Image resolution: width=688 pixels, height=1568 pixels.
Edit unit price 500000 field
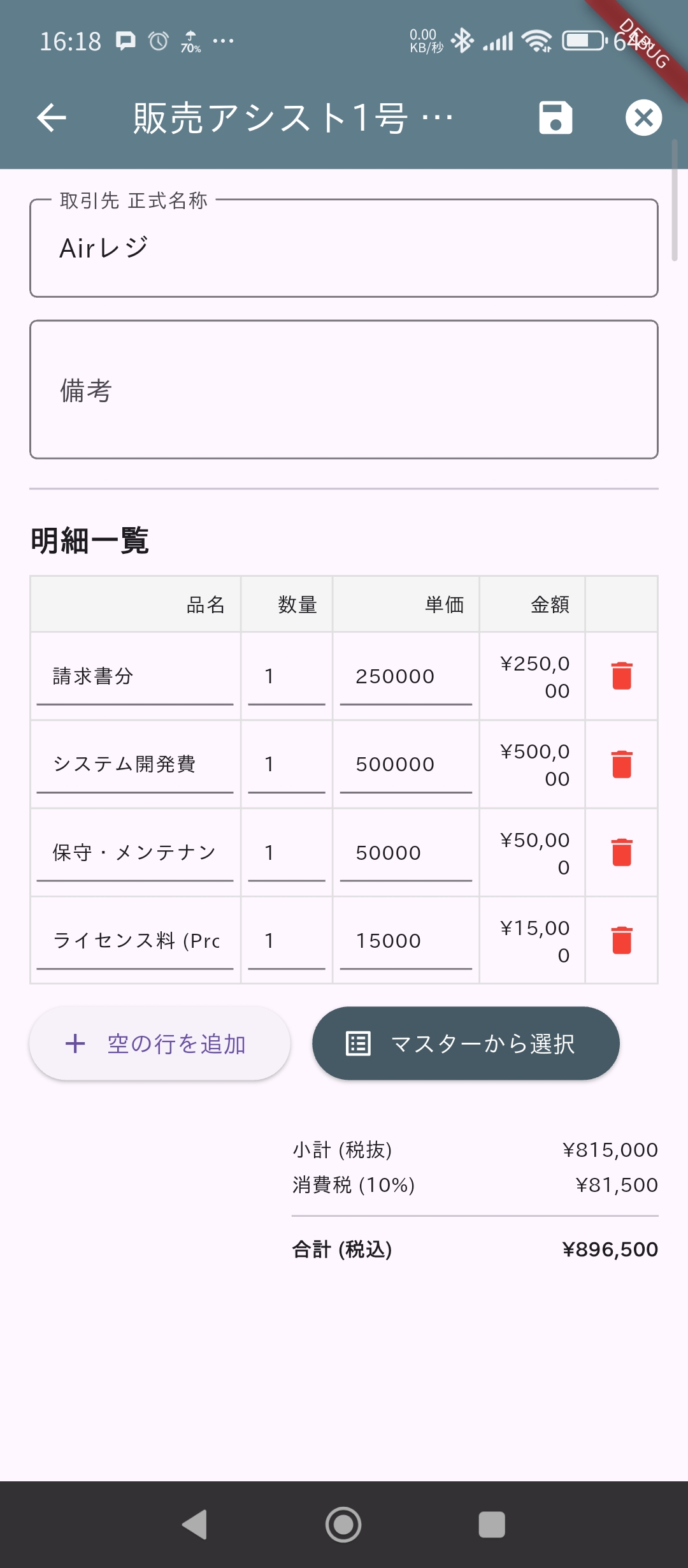406,764
